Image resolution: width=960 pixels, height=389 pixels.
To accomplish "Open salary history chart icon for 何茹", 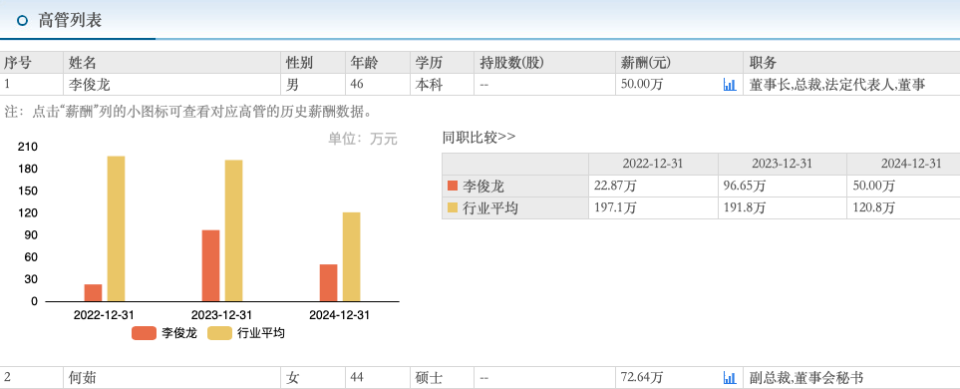I will coord(729,378).
